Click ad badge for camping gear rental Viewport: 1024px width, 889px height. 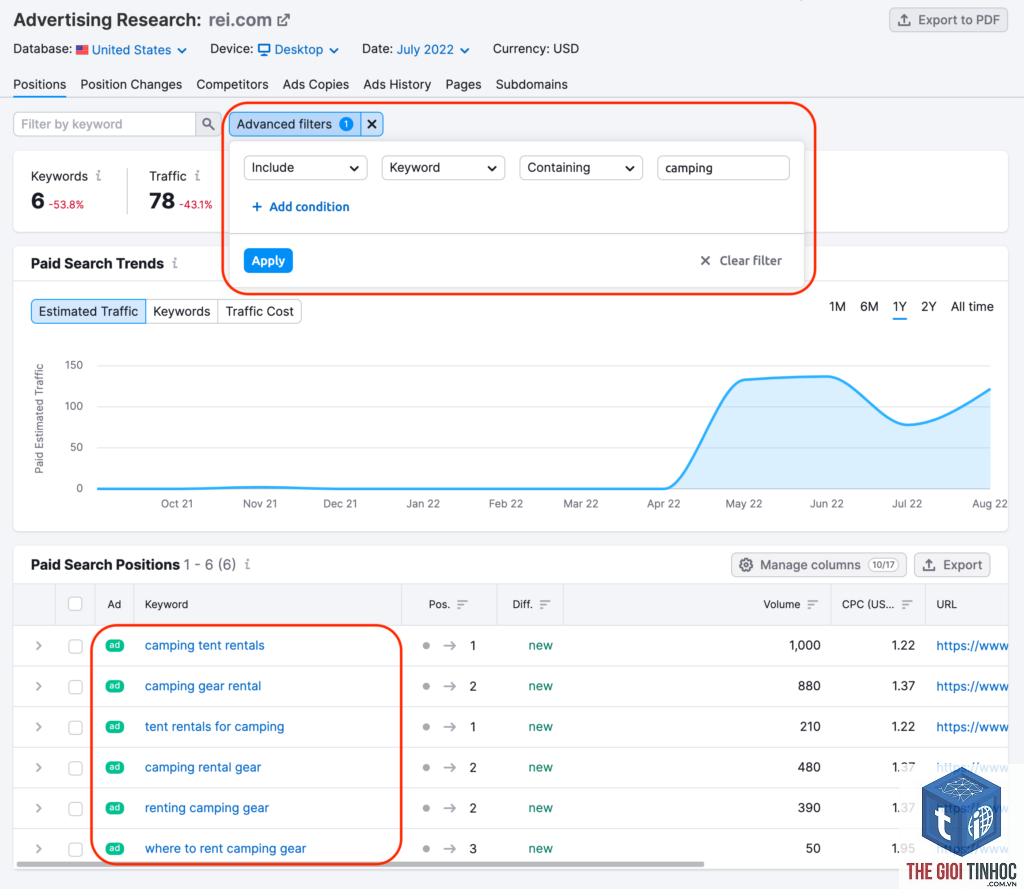coord(115,686)
